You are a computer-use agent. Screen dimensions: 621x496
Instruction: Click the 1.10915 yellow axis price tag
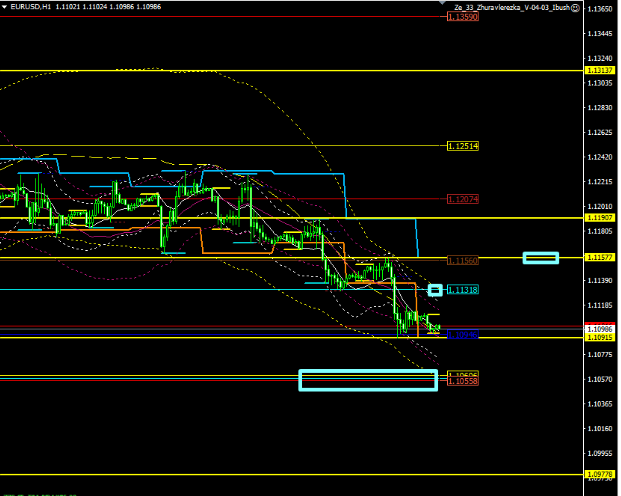pos(601,338)
